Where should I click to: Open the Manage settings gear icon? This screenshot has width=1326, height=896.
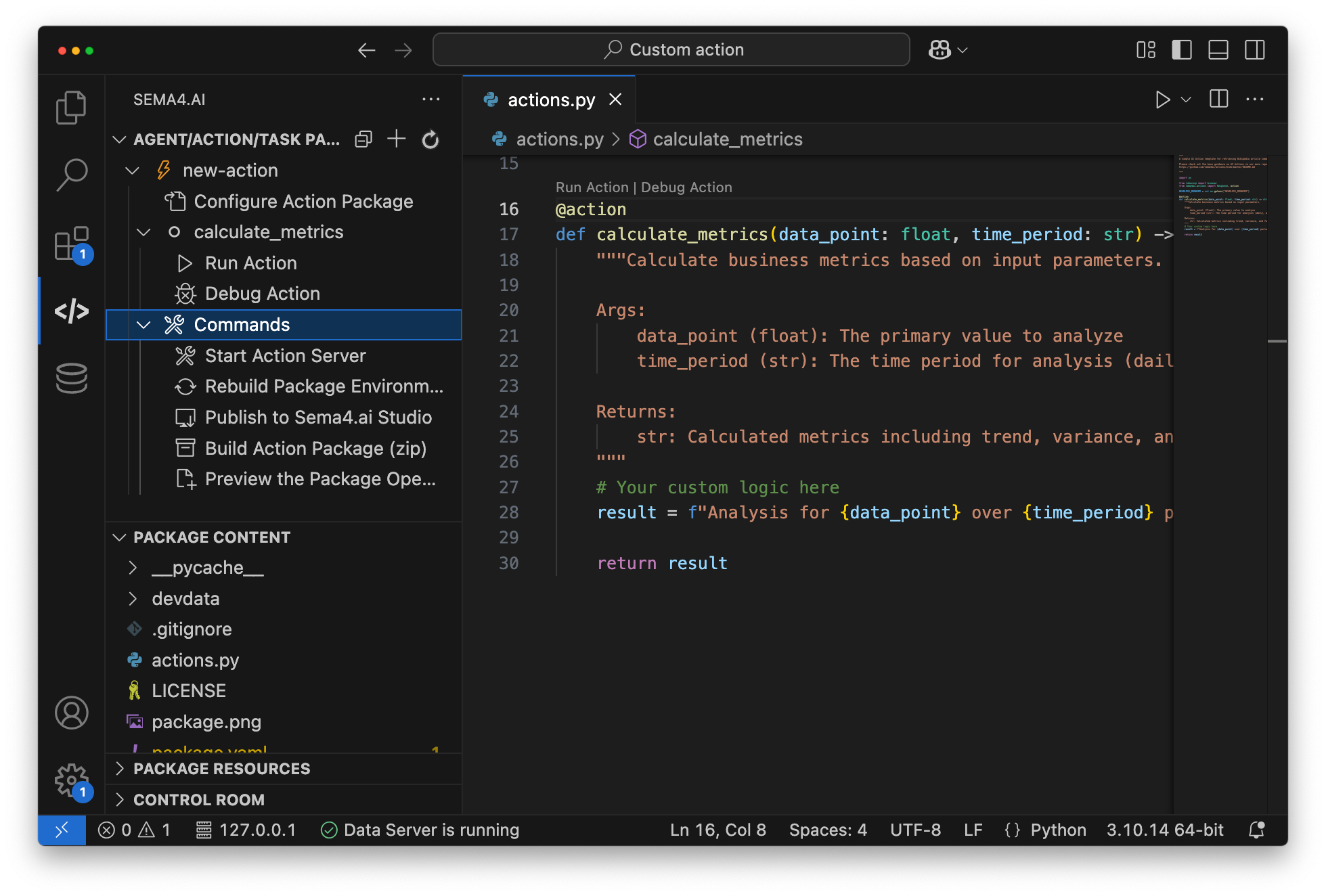point(72,782)
